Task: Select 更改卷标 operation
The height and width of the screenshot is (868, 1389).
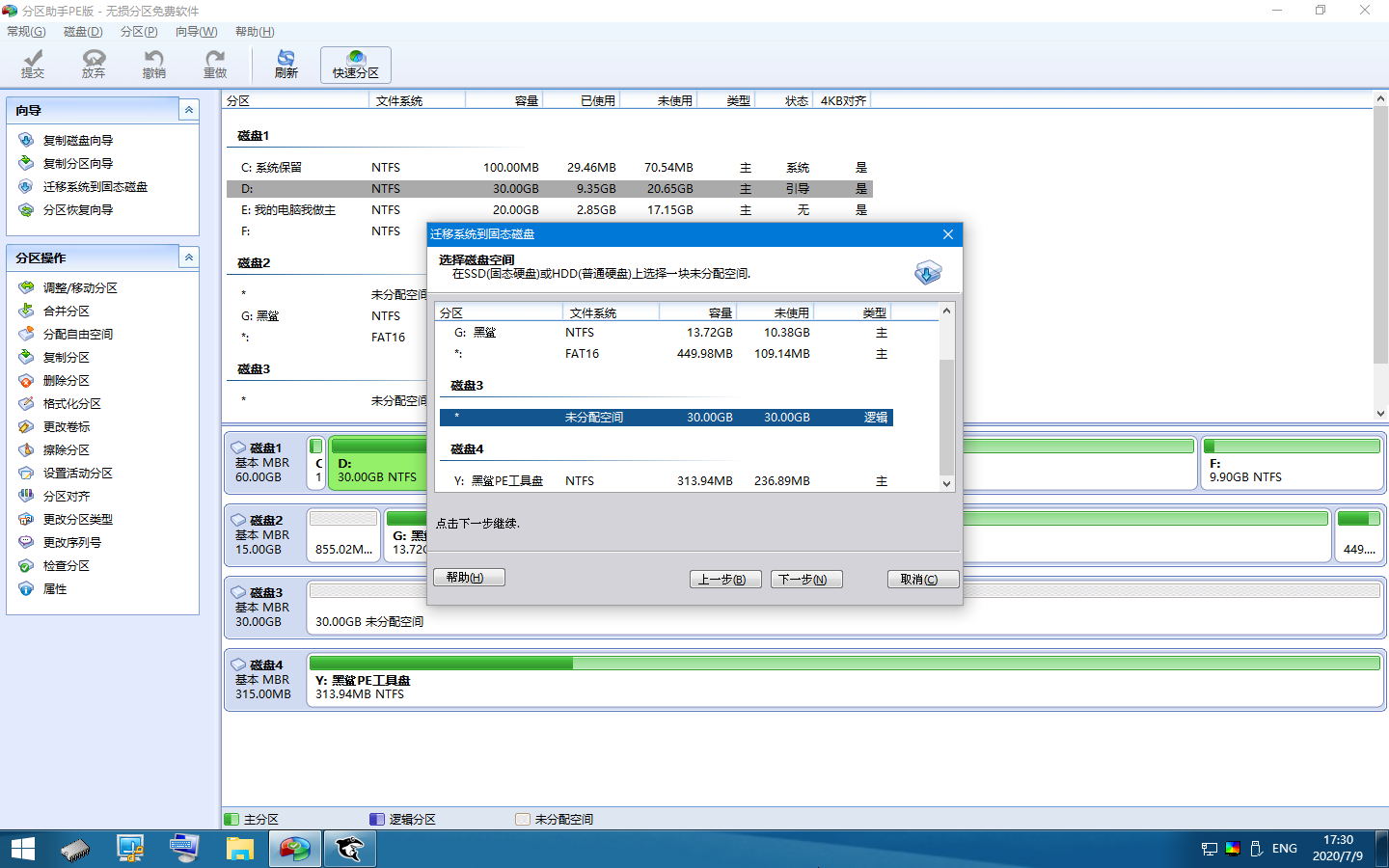Action: pyautogui.click(x=66, y=427)
